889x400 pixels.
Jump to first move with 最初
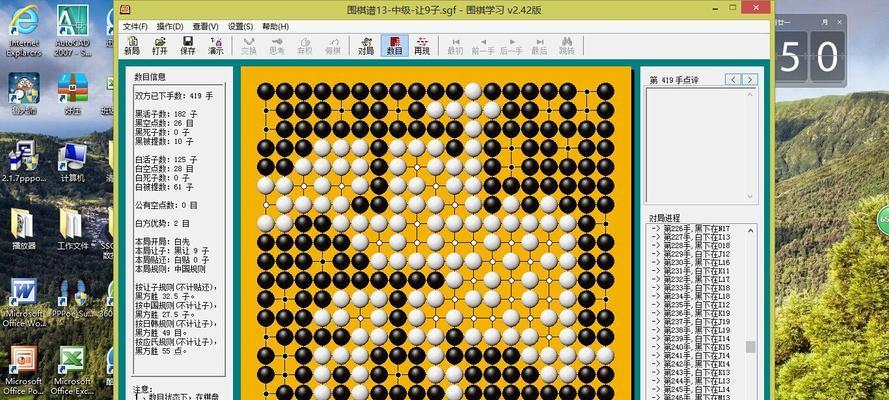[455, 45]
